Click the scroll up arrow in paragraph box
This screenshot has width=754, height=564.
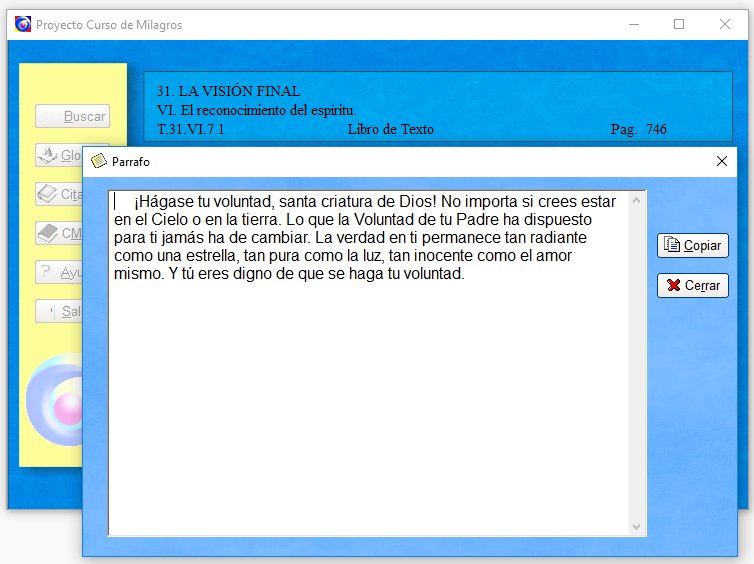coord(636,200)
